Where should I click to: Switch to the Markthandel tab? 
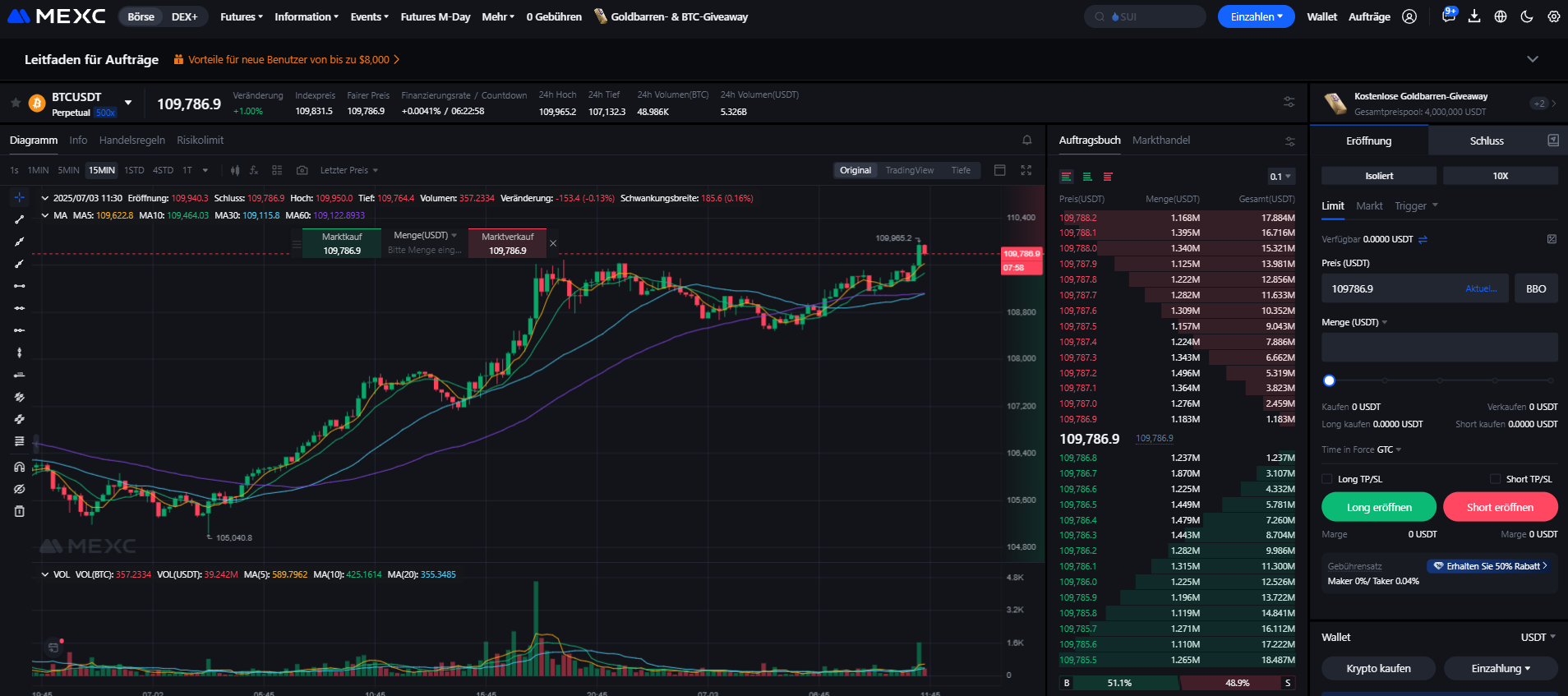pyautogui.click(x=1161, y=141)
